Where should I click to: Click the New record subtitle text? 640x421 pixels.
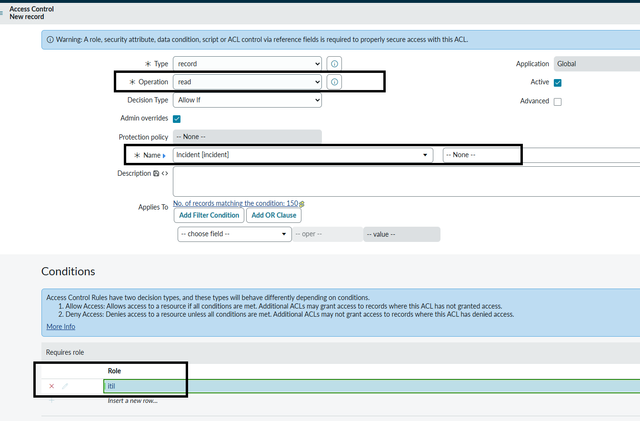27,17
